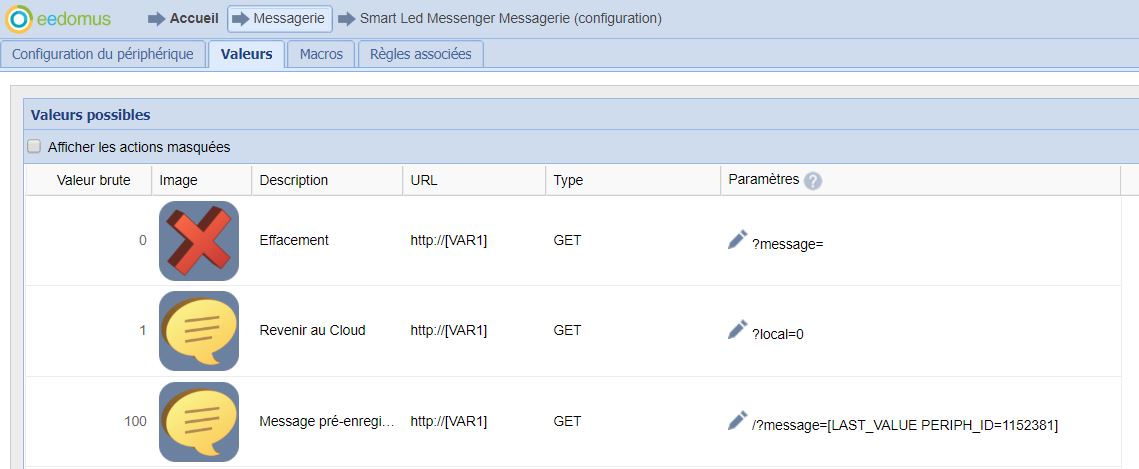Click Smart Led Messenger Messagerie breadcrumb
The image size is (1139, 469).
pyautogui.click(x=510, y=19)
